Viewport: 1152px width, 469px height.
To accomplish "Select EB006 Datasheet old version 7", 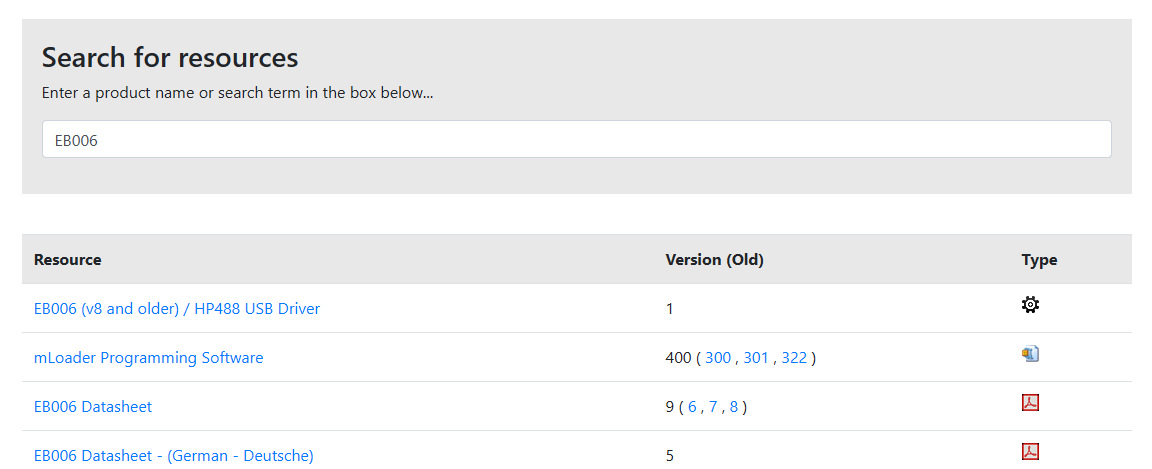I will tap(713, 407).
